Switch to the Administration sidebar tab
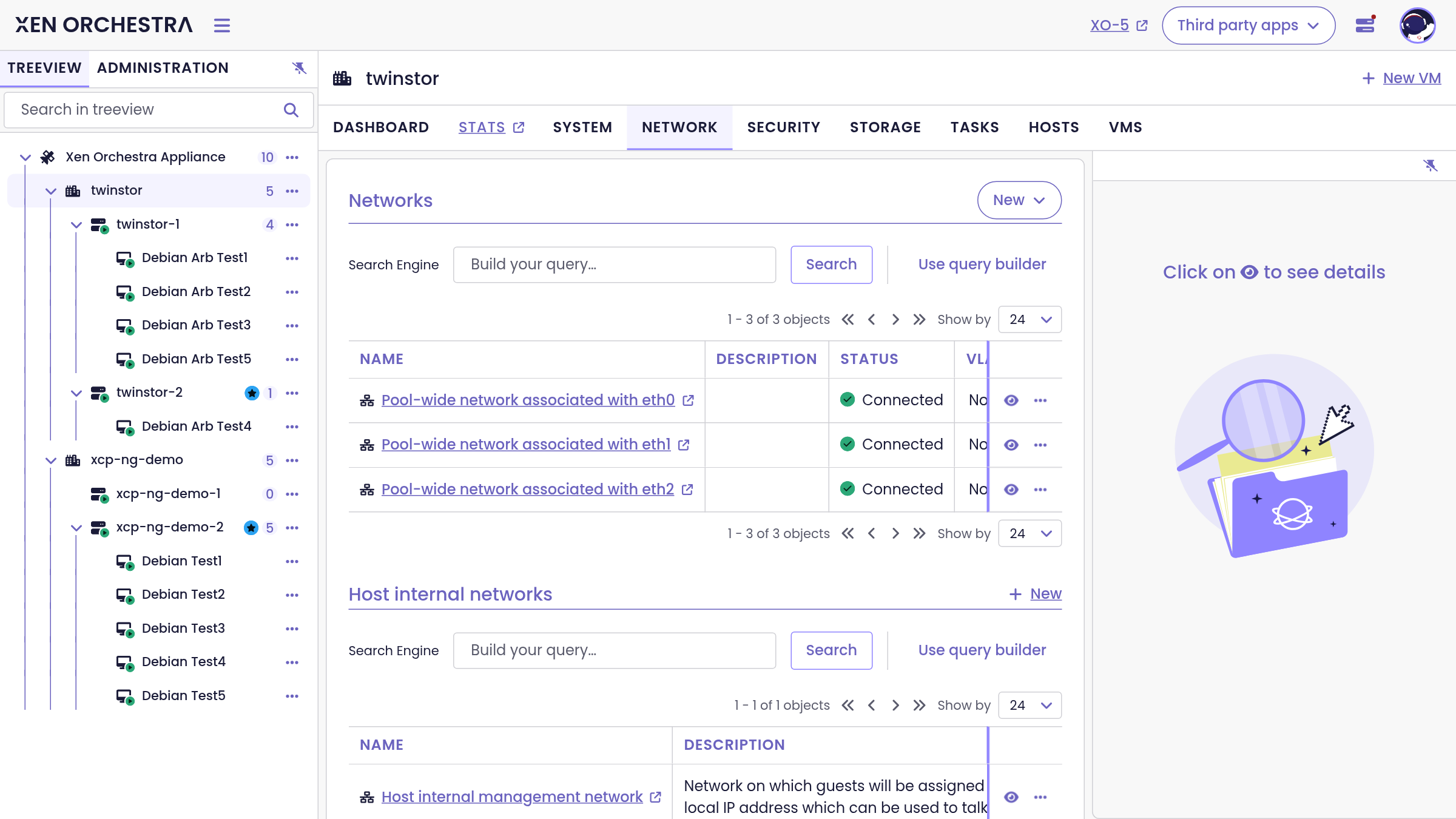This screenshot has width=1456, height=819. coord(163,68)
